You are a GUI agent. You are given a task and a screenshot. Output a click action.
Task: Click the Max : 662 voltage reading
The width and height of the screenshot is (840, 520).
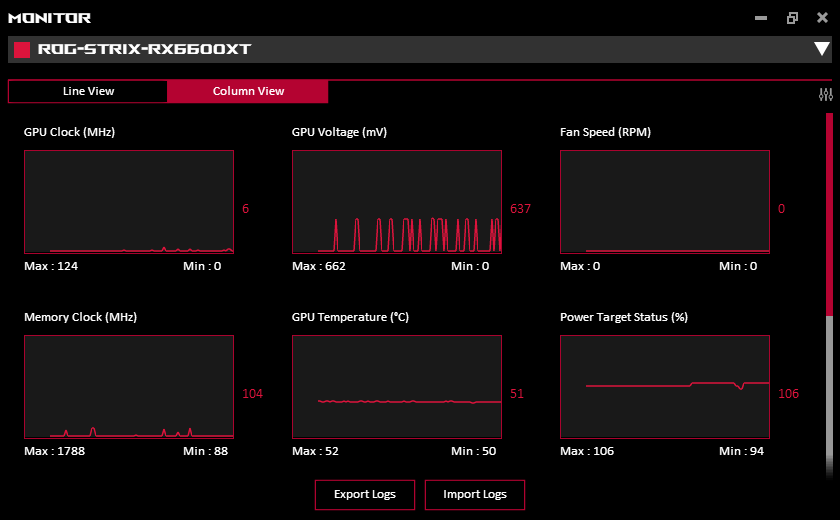319,266
